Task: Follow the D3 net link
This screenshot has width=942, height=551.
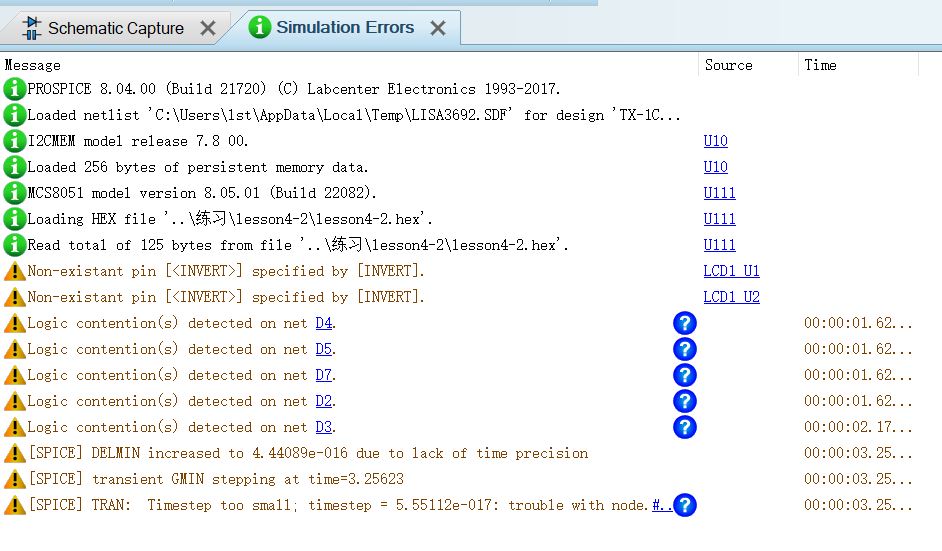Action: pyautogui.click(x=323, y=427)
